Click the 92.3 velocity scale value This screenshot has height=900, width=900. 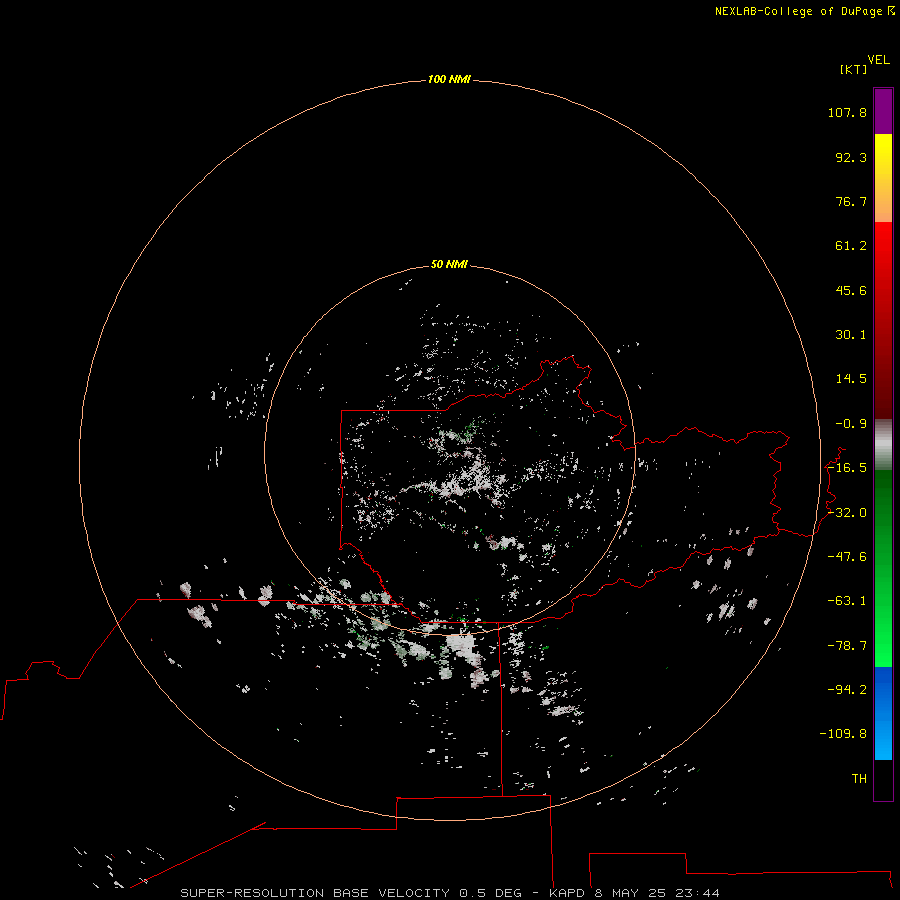(851, 157)
